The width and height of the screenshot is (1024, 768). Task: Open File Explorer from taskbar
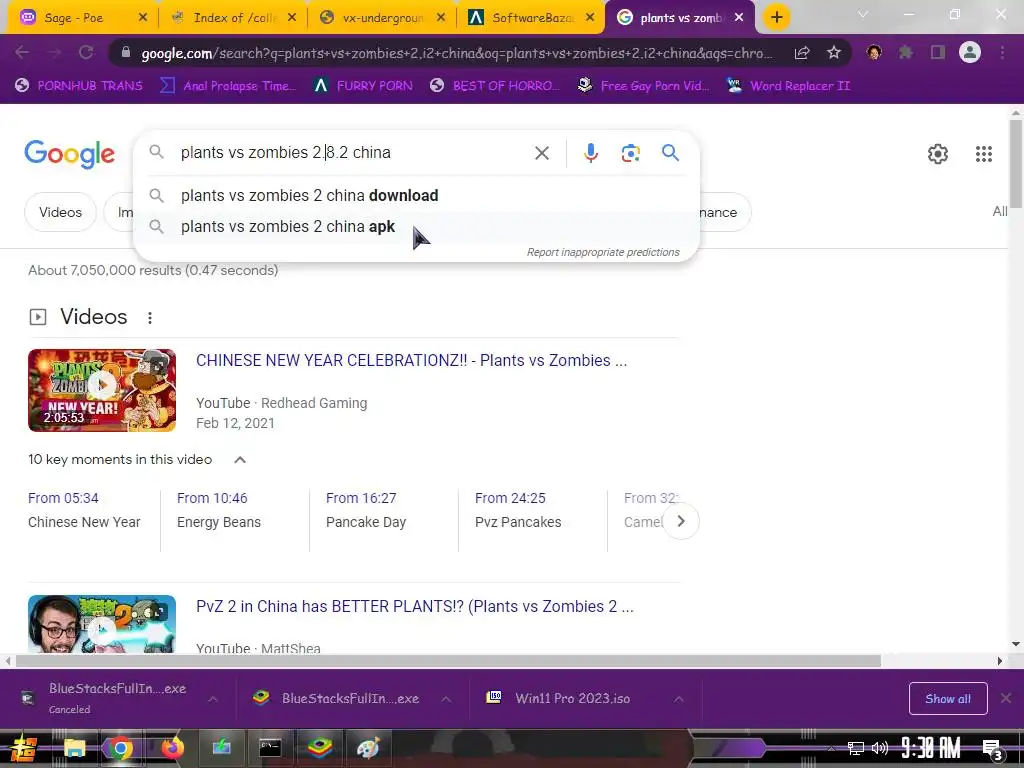click(74, 748)
